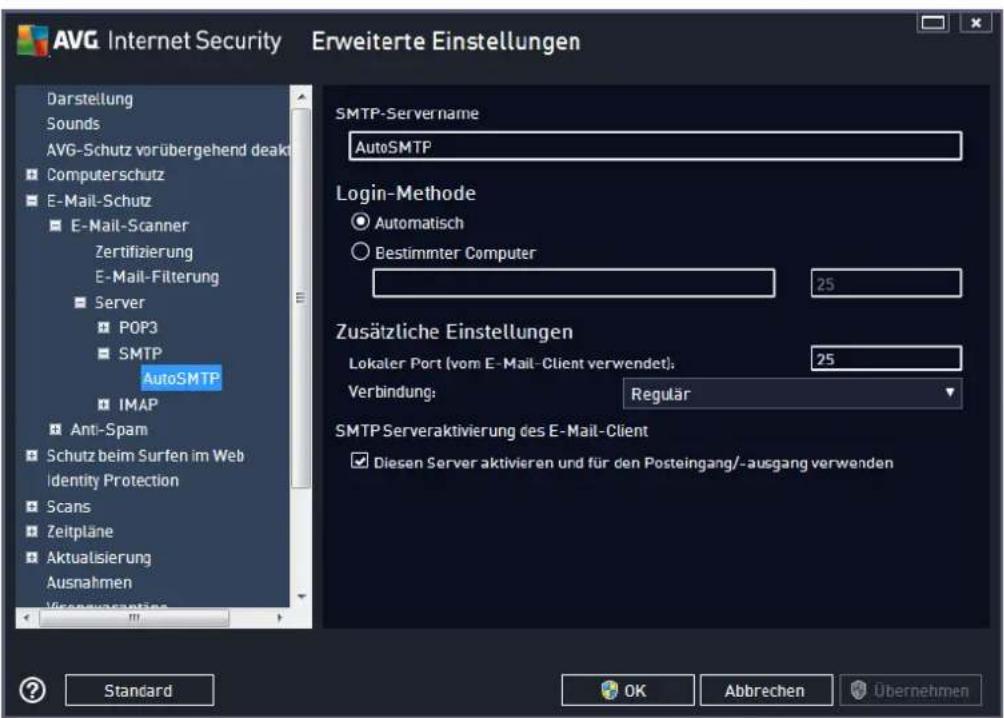Open the Darstellung settings
Image resolution: width=1004 pixels, height=718 pixels.
[x=90, y=99]
